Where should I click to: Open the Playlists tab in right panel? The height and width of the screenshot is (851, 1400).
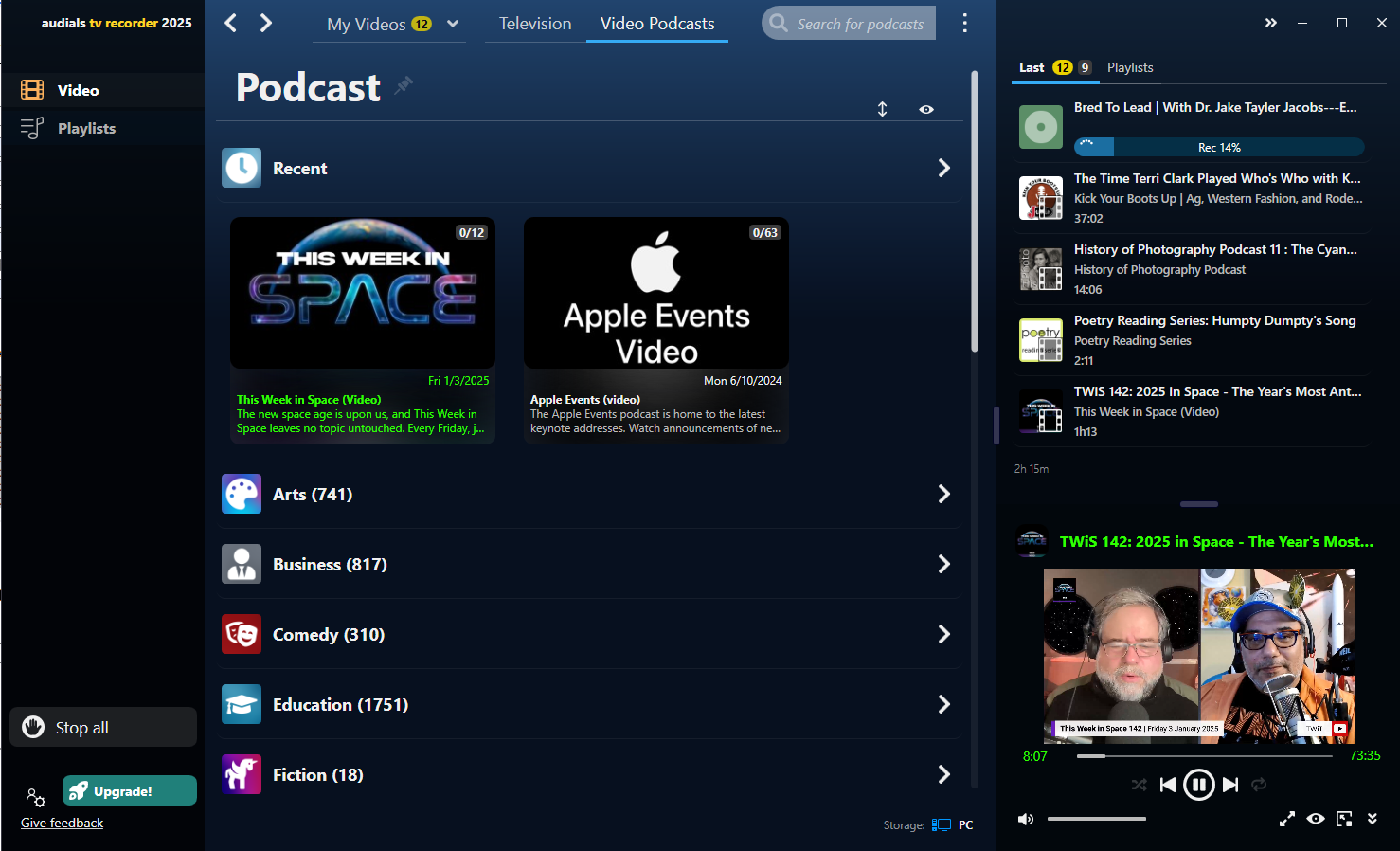tap(1130, 67)
